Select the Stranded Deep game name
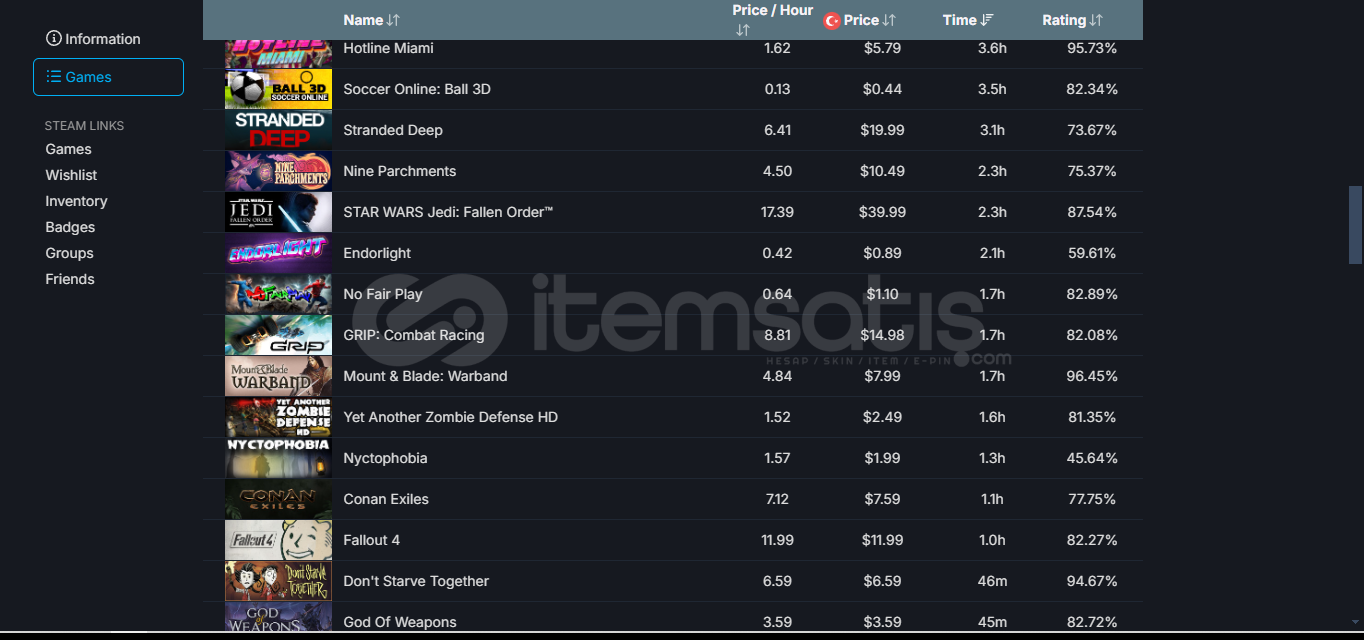 click(x=393, y=130)
